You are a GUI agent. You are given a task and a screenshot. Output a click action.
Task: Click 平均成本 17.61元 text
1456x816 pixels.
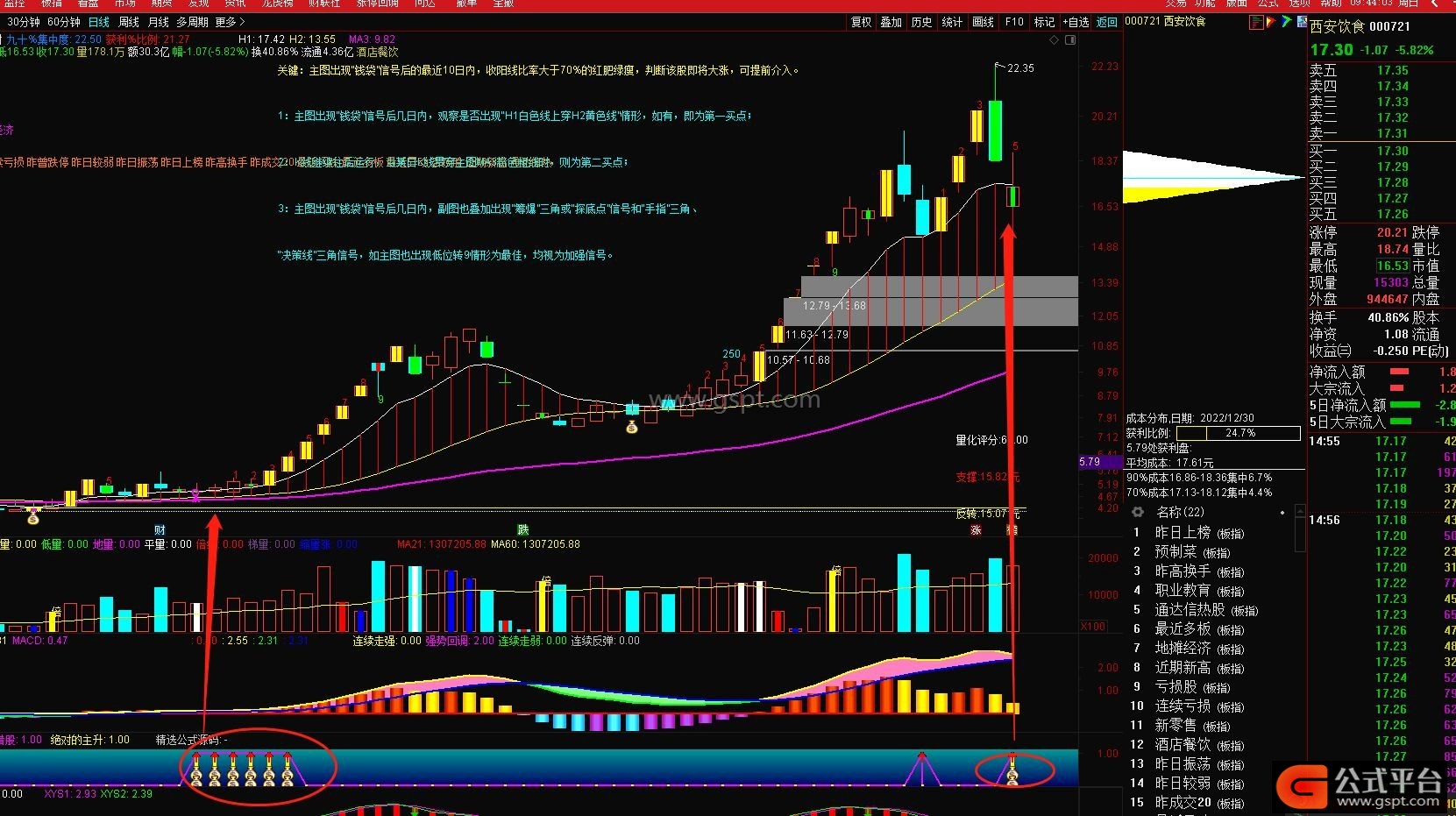coord(1169,463)
